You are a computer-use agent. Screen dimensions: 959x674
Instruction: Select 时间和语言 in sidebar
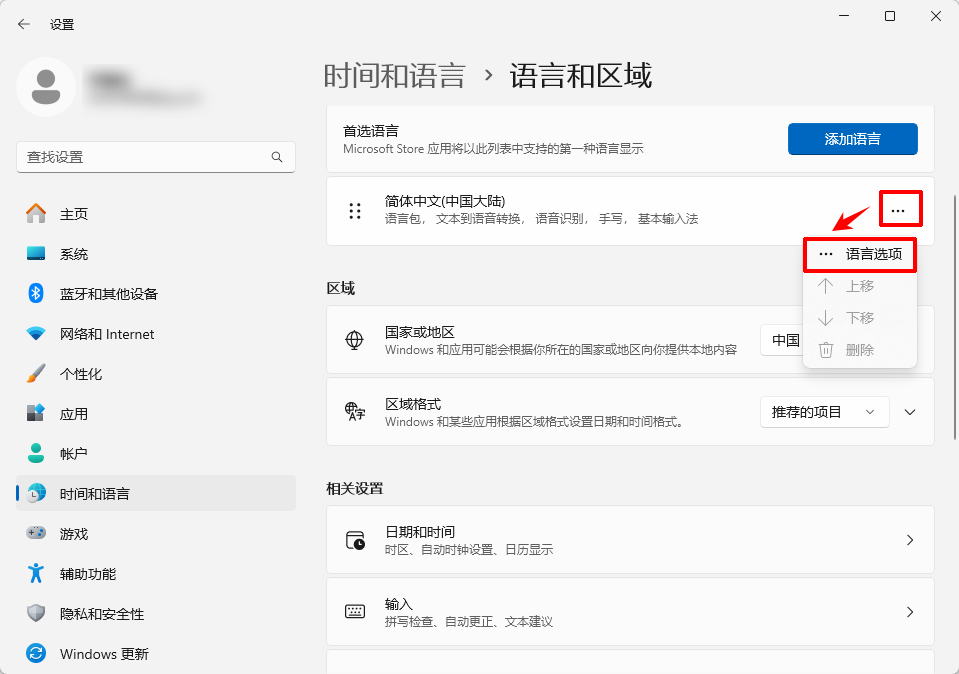point(156,494)
